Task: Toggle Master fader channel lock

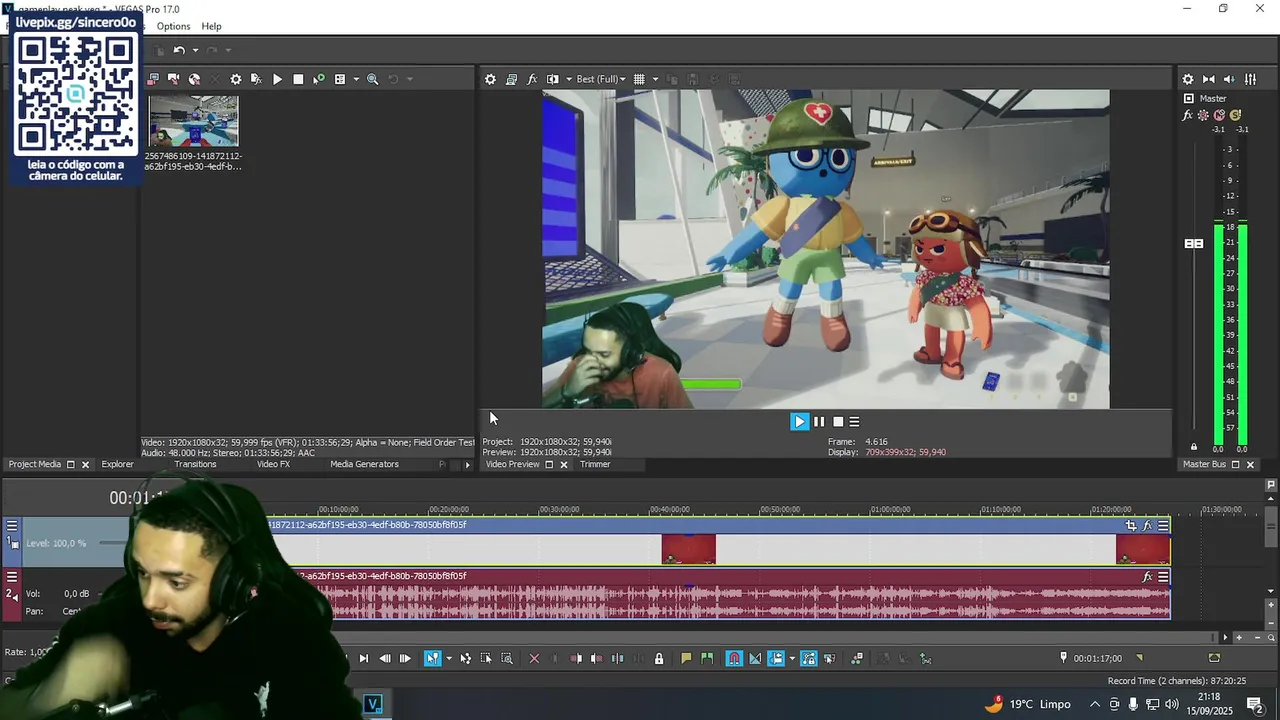Action: coord(1194,447)
